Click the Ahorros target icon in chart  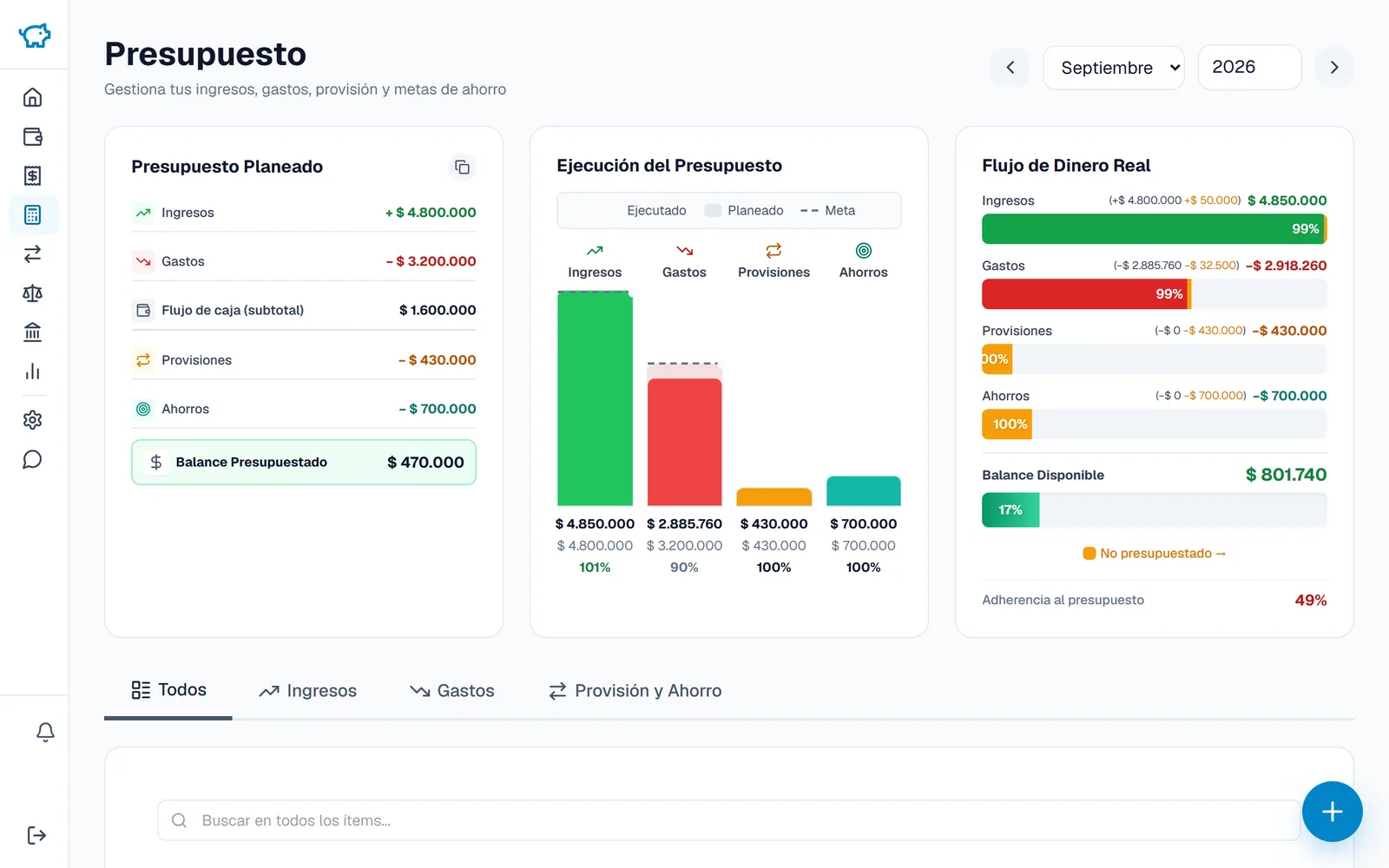coord(863,251)
